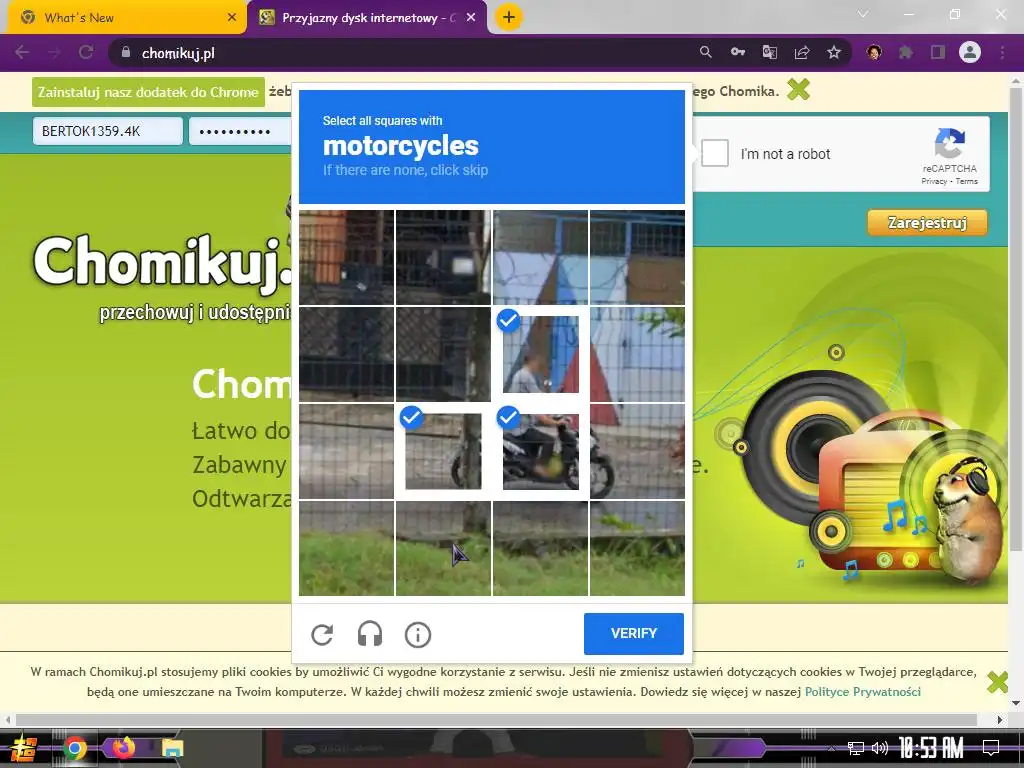Open the extension with the avatar icon
The height and width of the screenshot is (768, 1024).
coord(874,52)
